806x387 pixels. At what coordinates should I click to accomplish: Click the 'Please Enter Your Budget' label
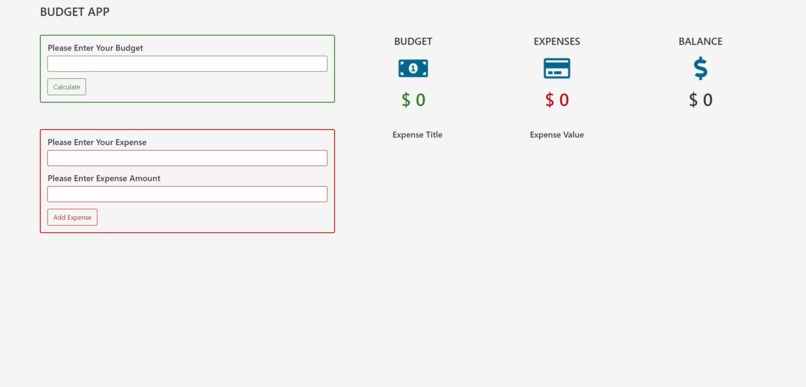coord(96,48)
